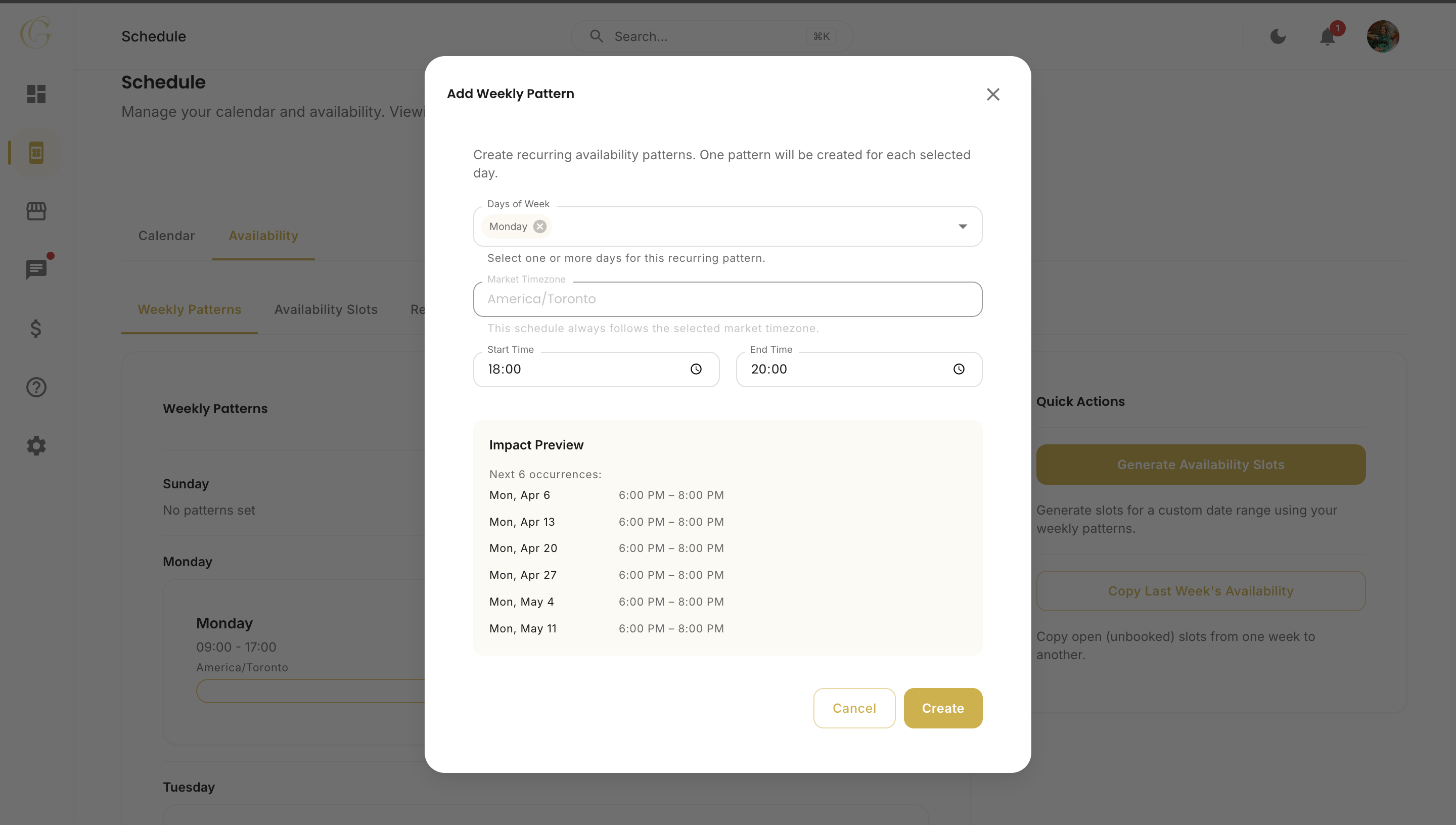
Task: Focus the End Time field 20:00
Action: 859,370
